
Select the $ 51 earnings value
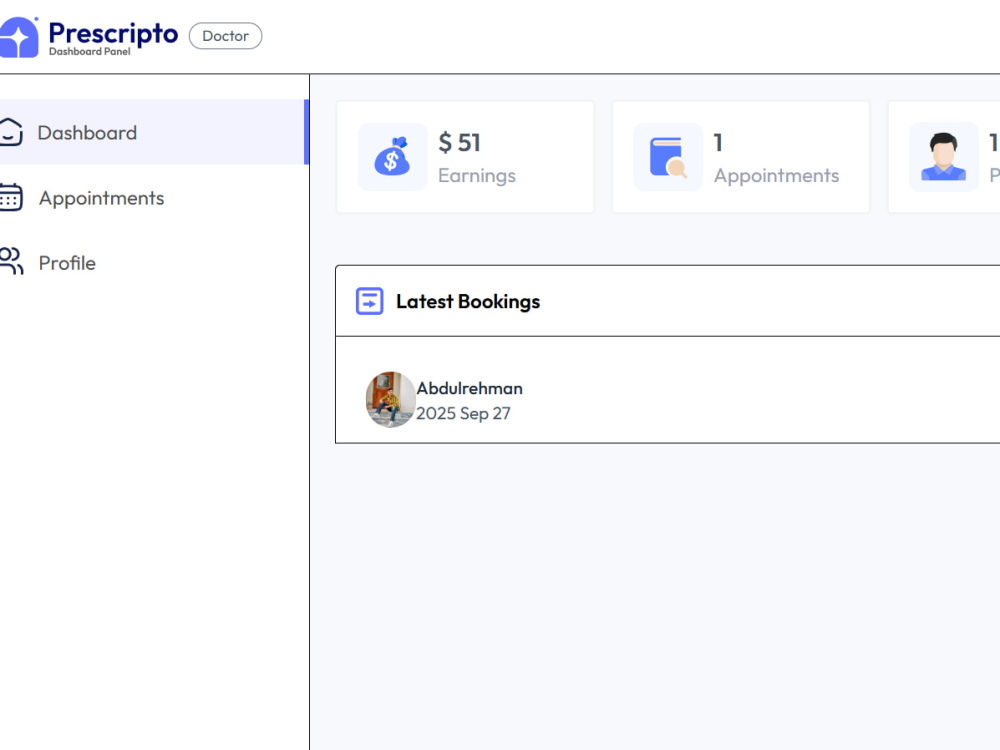pyautogui.click(x=459, y=142)
